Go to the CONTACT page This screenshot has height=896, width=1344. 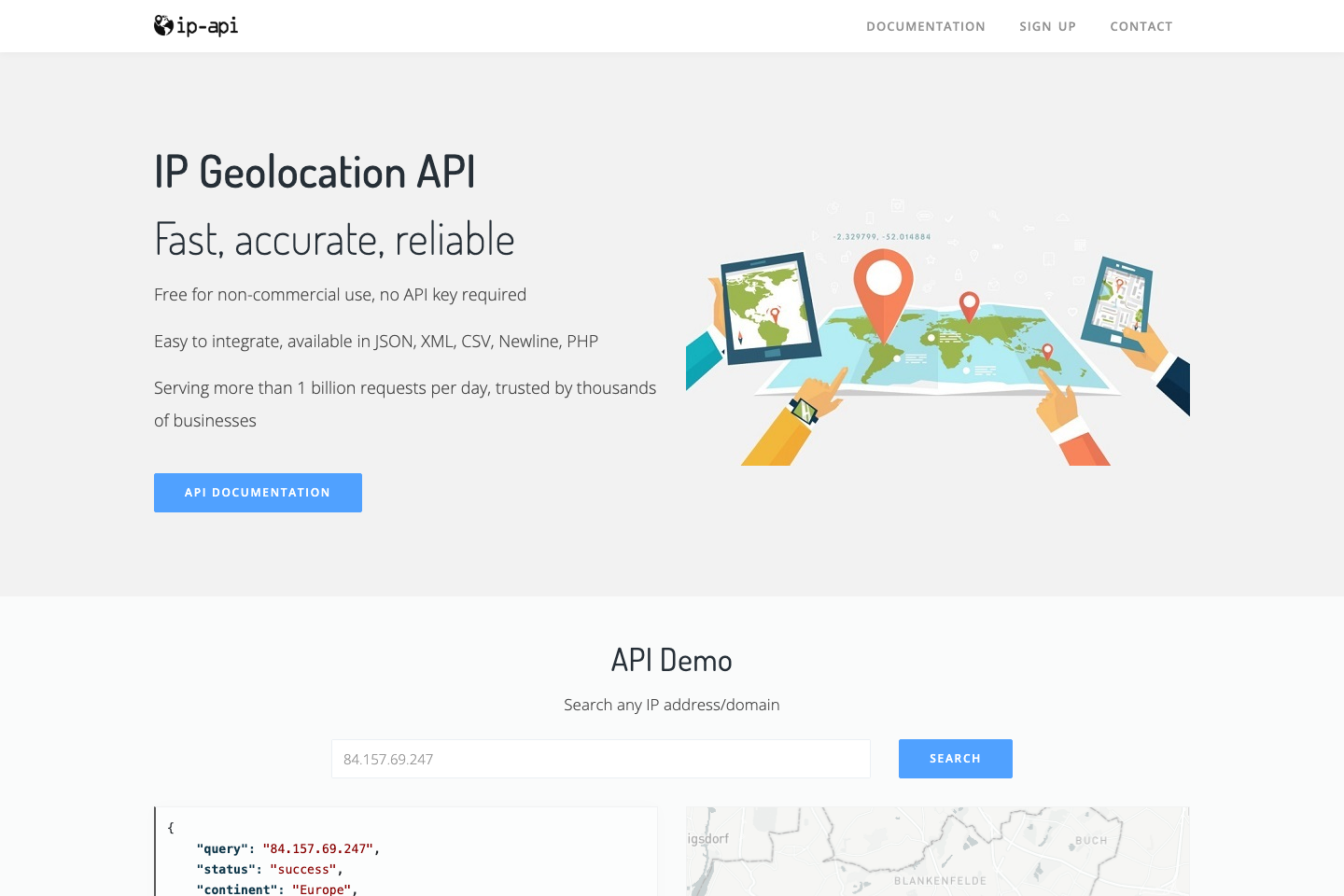tap(1141, 26)
